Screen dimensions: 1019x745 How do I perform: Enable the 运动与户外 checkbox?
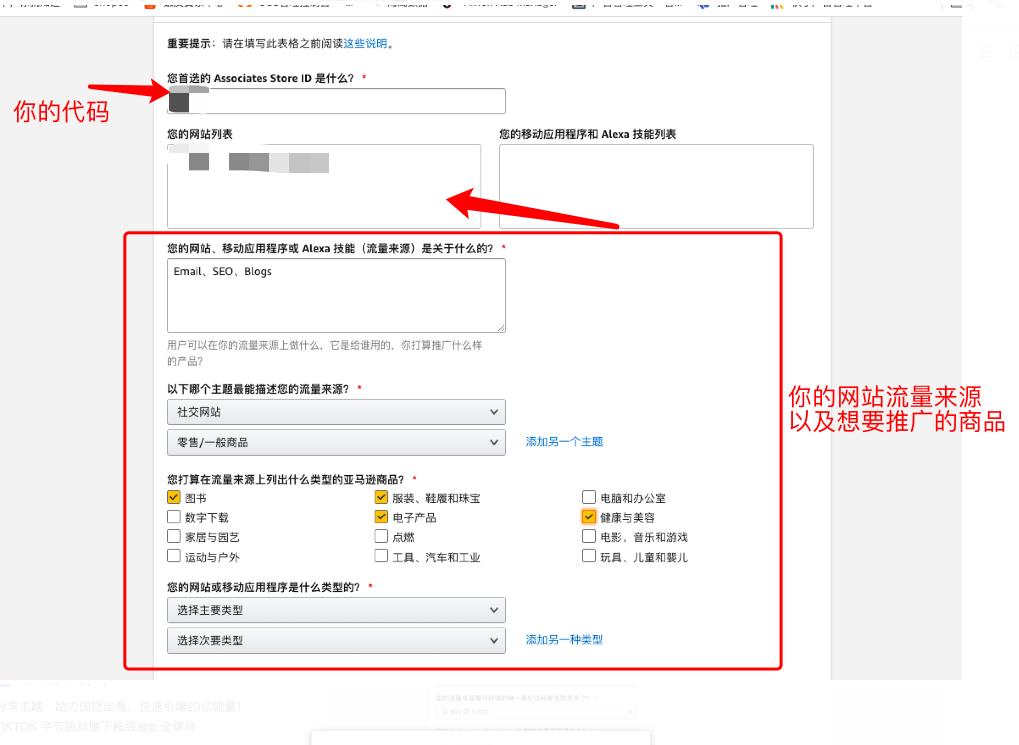(174, 556)
